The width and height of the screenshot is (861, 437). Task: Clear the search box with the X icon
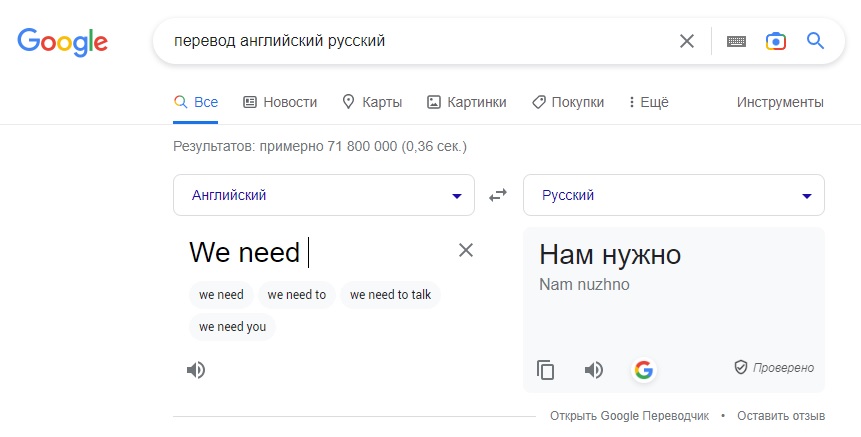coord(686,41)
